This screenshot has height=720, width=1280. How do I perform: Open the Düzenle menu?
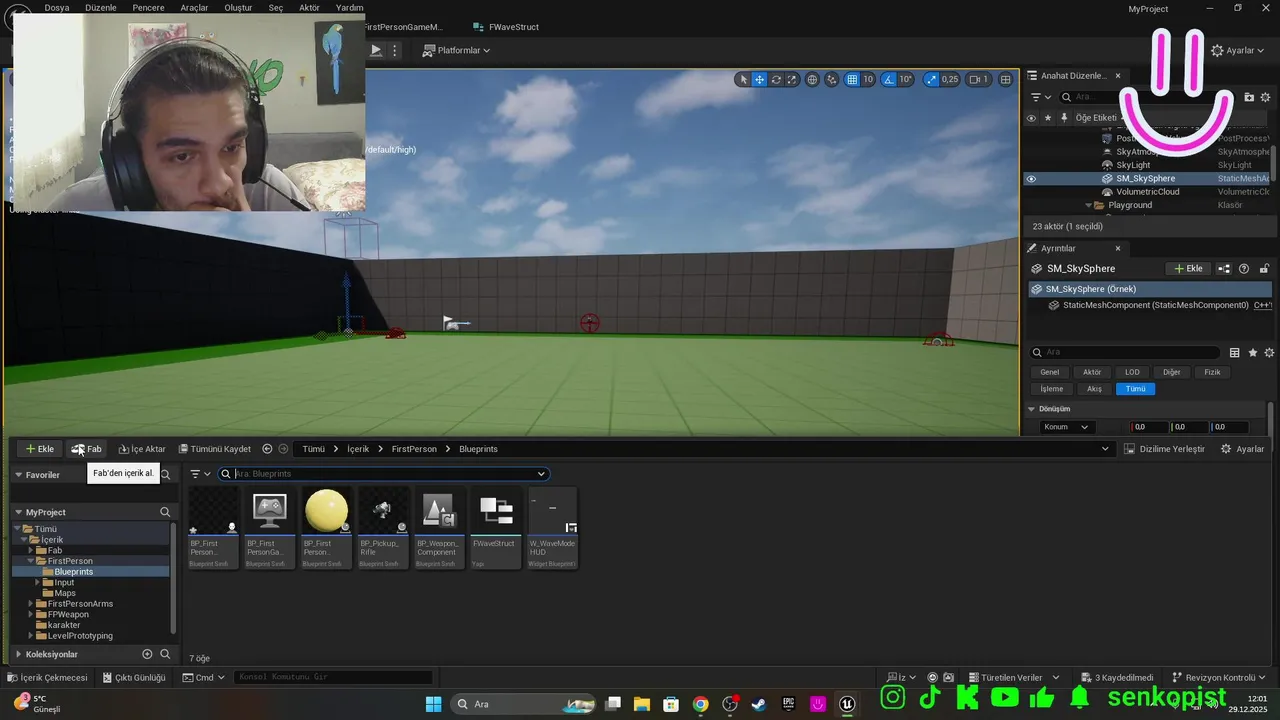tap(101, 7)
